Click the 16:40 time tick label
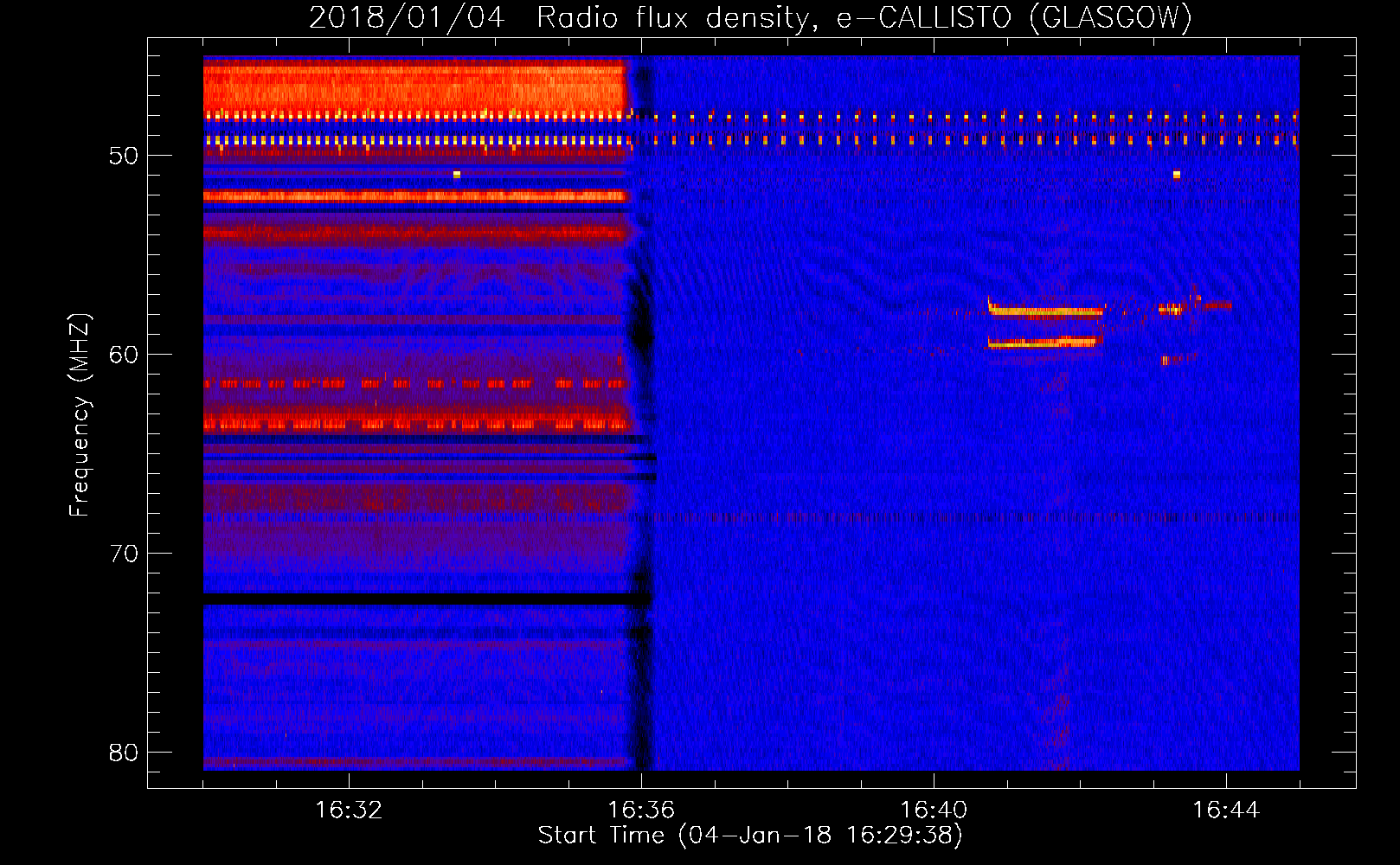The width and height of the screenshot is (1400, 865). [934, 811]
